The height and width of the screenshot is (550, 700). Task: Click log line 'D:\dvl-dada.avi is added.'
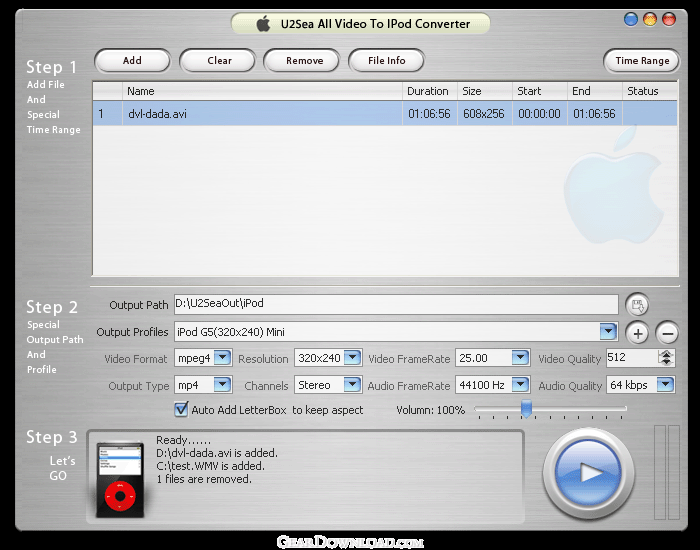pyautogui.click(x=217, y=453)
